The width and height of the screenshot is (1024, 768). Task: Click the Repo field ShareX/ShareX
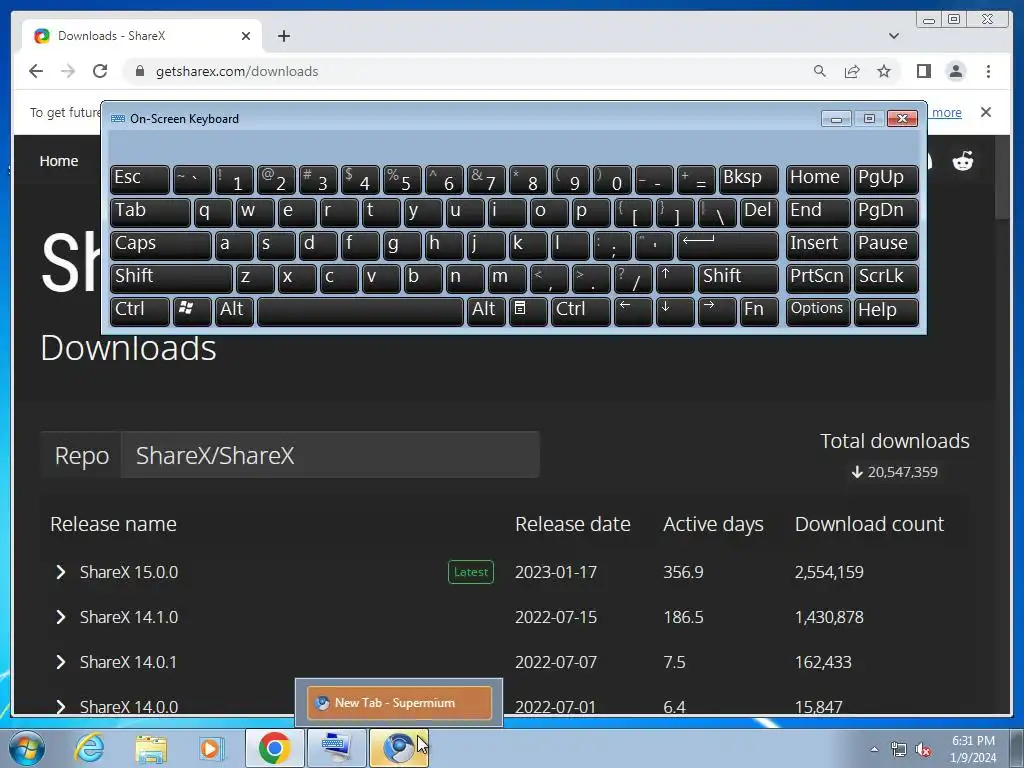330,455
